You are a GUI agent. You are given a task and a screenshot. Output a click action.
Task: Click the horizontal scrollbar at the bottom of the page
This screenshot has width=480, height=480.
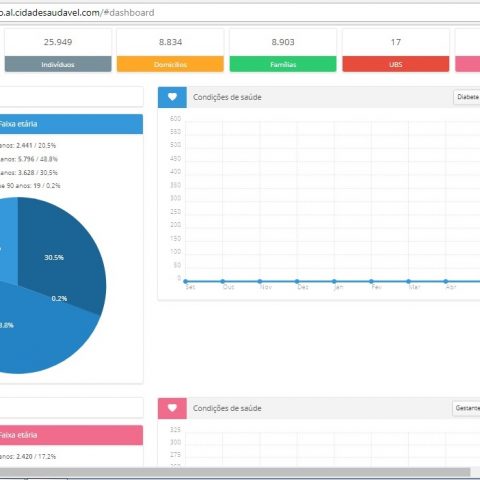pos(235,472)
